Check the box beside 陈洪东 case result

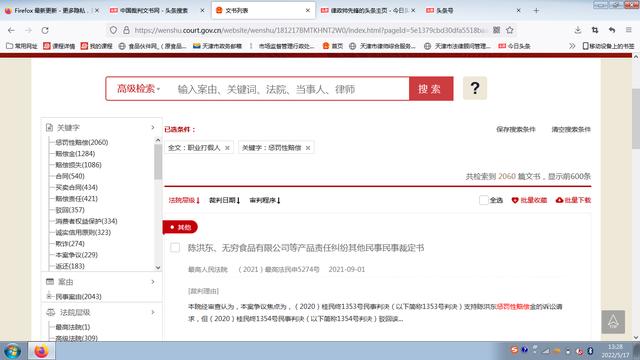pos(175,247)
